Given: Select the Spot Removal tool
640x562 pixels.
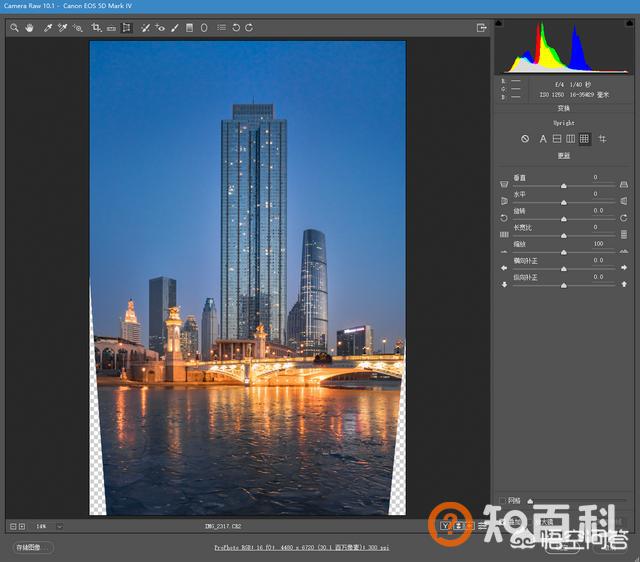Looking at the screenshot, I should coord(145,28).
